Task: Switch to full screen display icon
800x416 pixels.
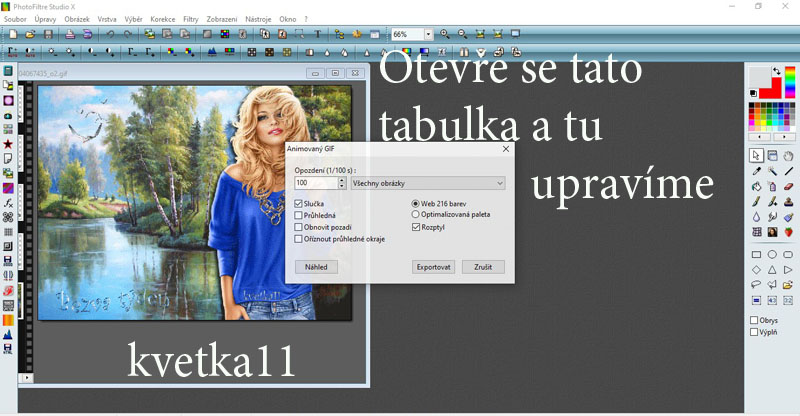Action: (x=515, y=34)
